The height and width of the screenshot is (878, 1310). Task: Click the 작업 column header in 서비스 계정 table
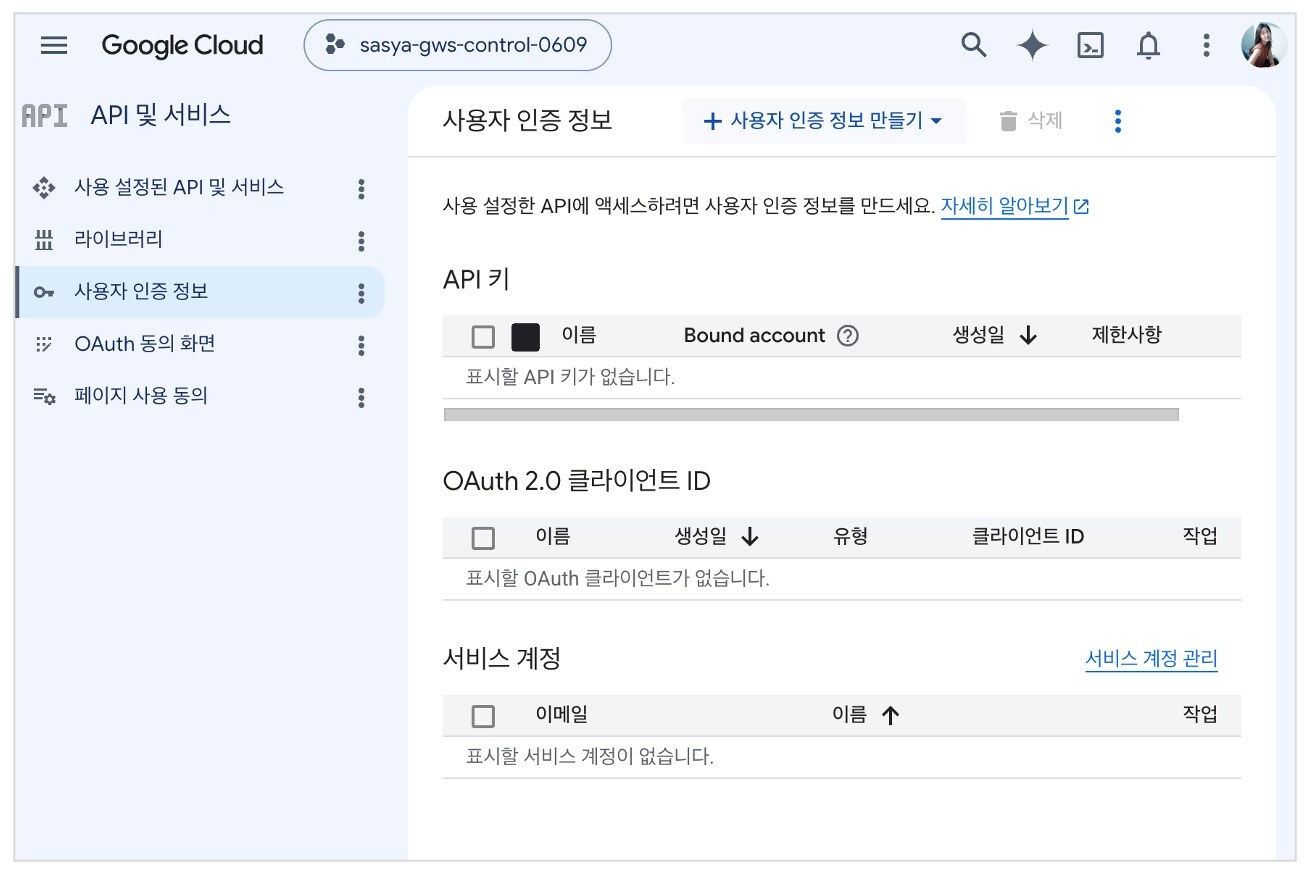coord(1200,715)
